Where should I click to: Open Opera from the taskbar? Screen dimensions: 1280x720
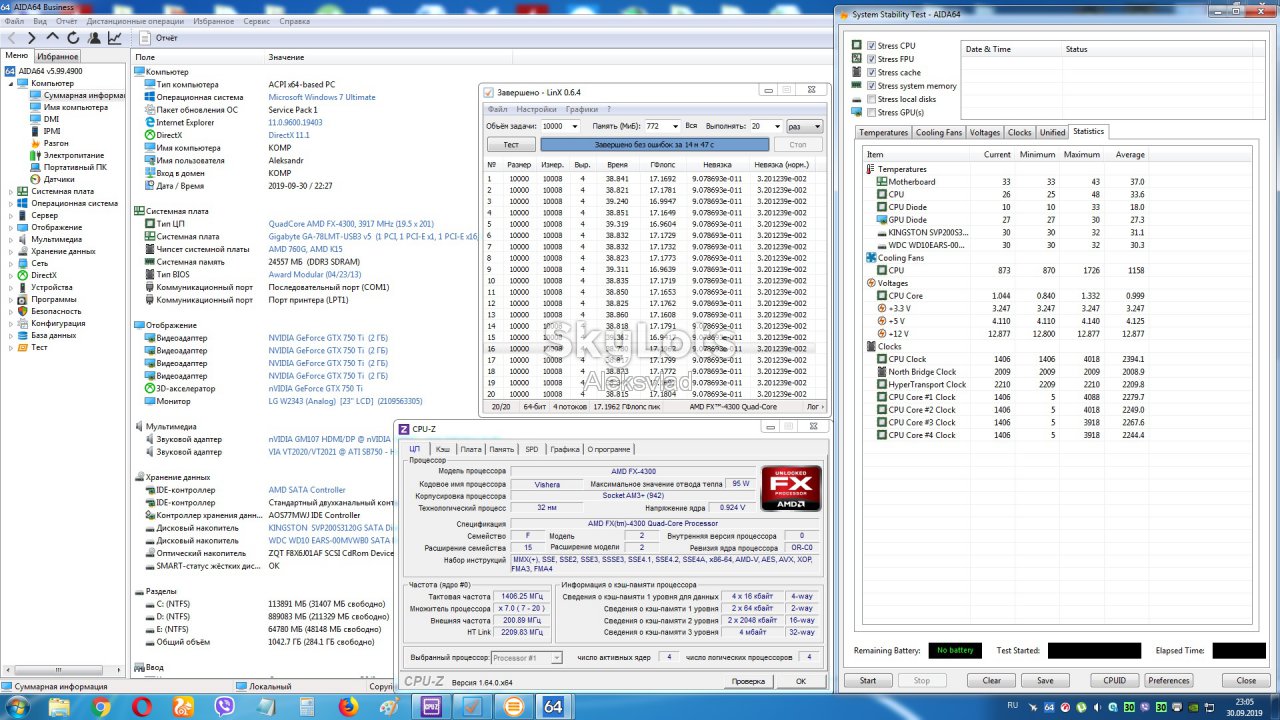142,707
